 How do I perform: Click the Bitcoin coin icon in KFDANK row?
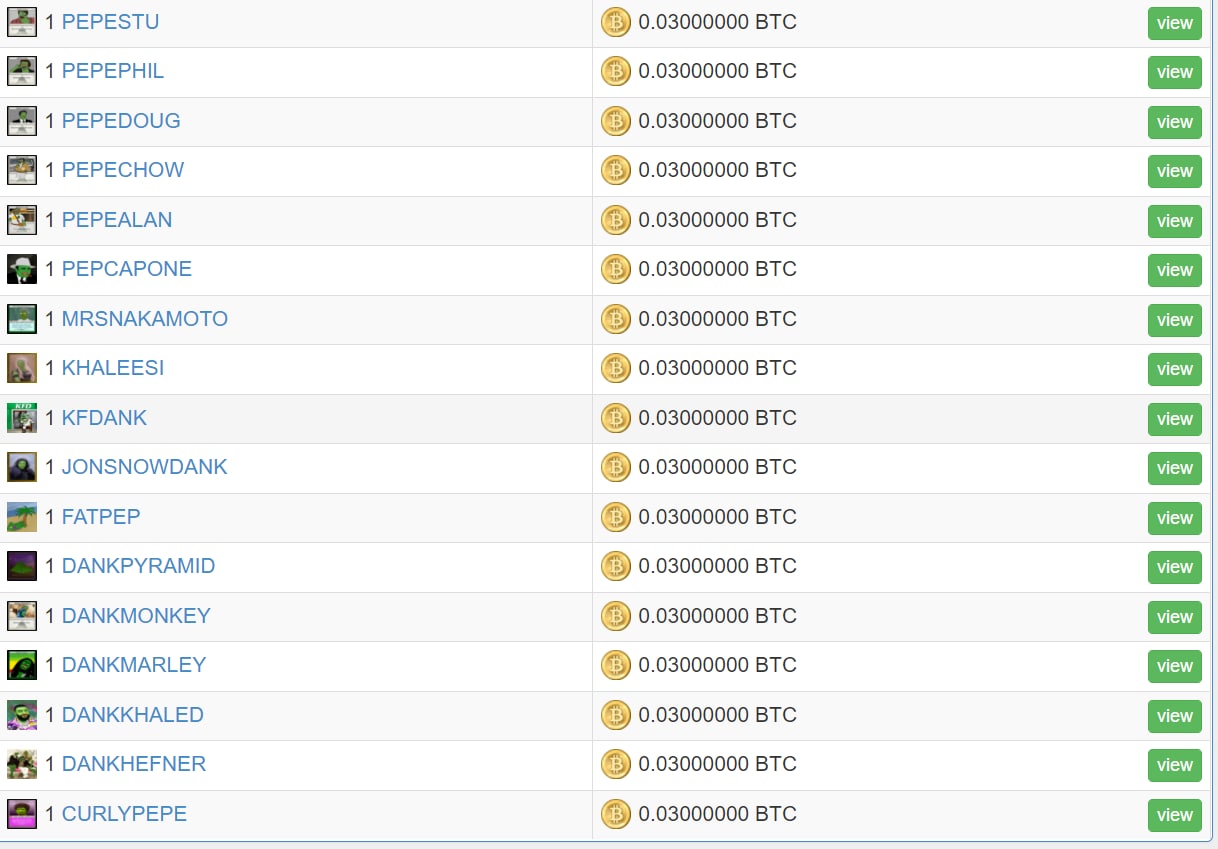(616, 418)
